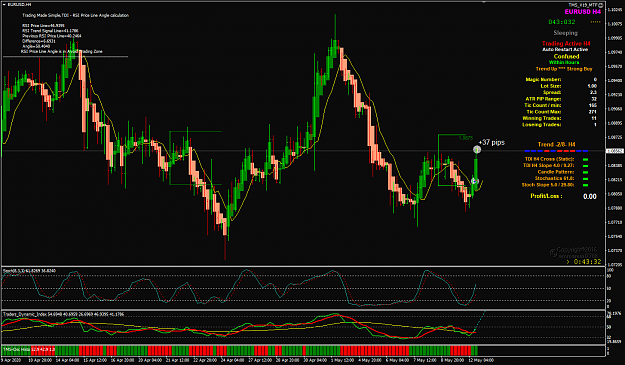Open the chart menu arrow beside EURUSD,H4
Viewport: 625px width, 365px height.
[4, 4]
